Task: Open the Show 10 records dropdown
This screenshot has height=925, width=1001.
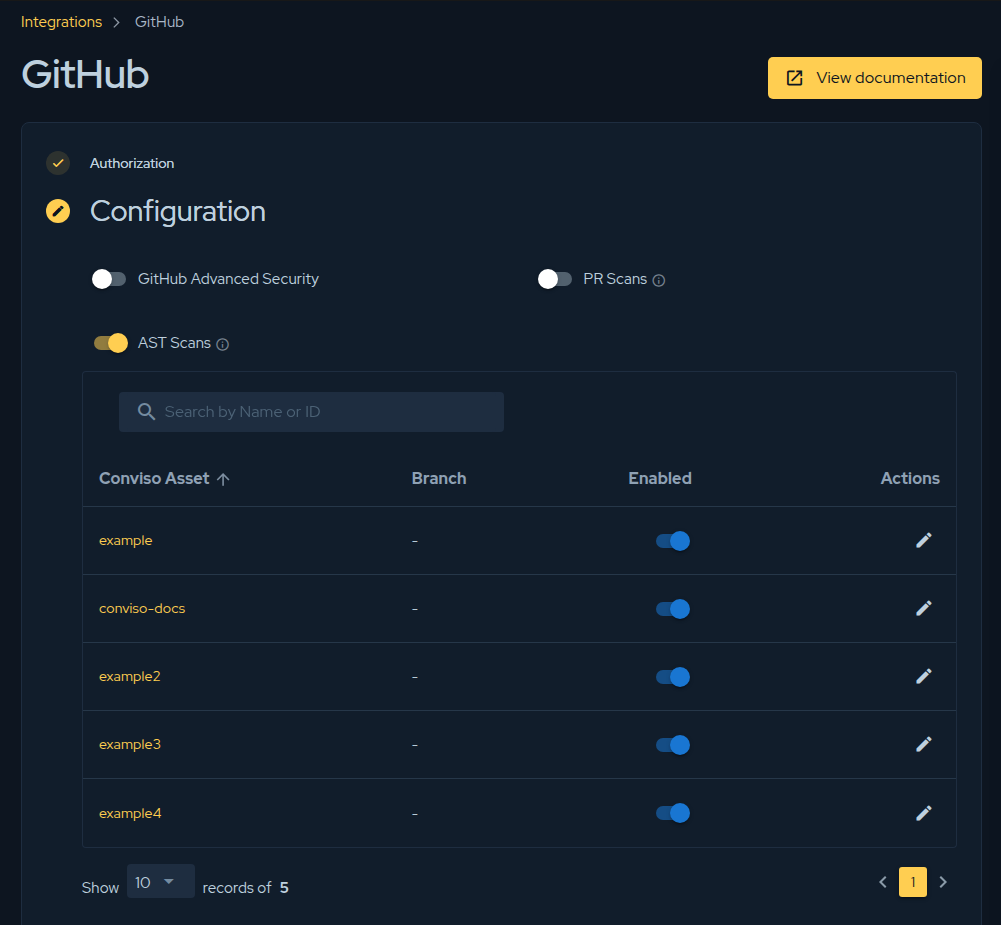Action: click(160, 881)
